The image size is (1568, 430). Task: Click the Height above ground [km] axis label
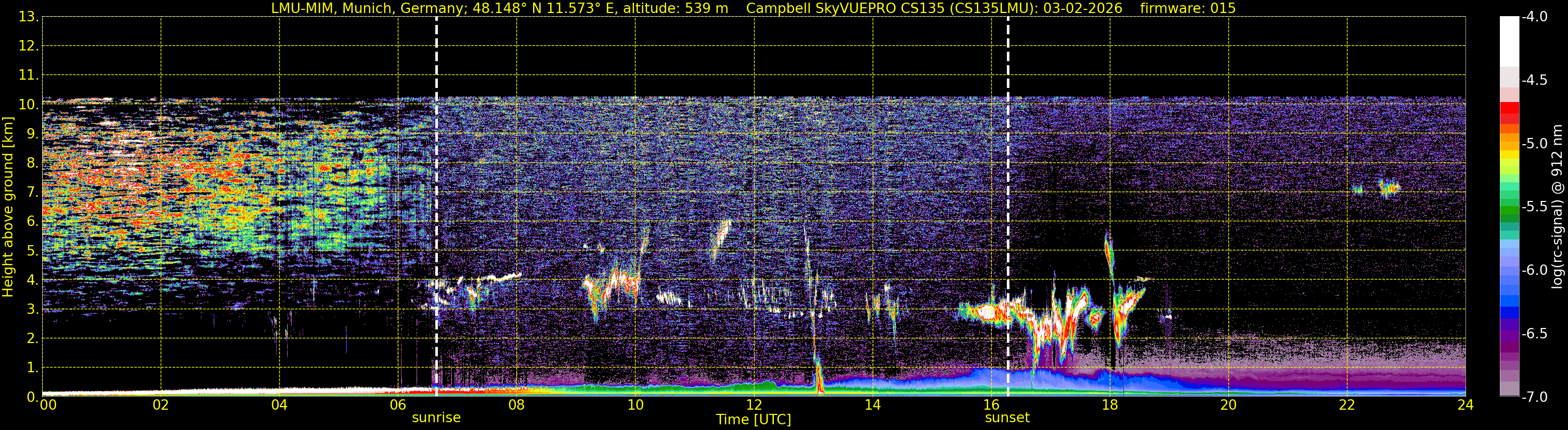(8, 207)
